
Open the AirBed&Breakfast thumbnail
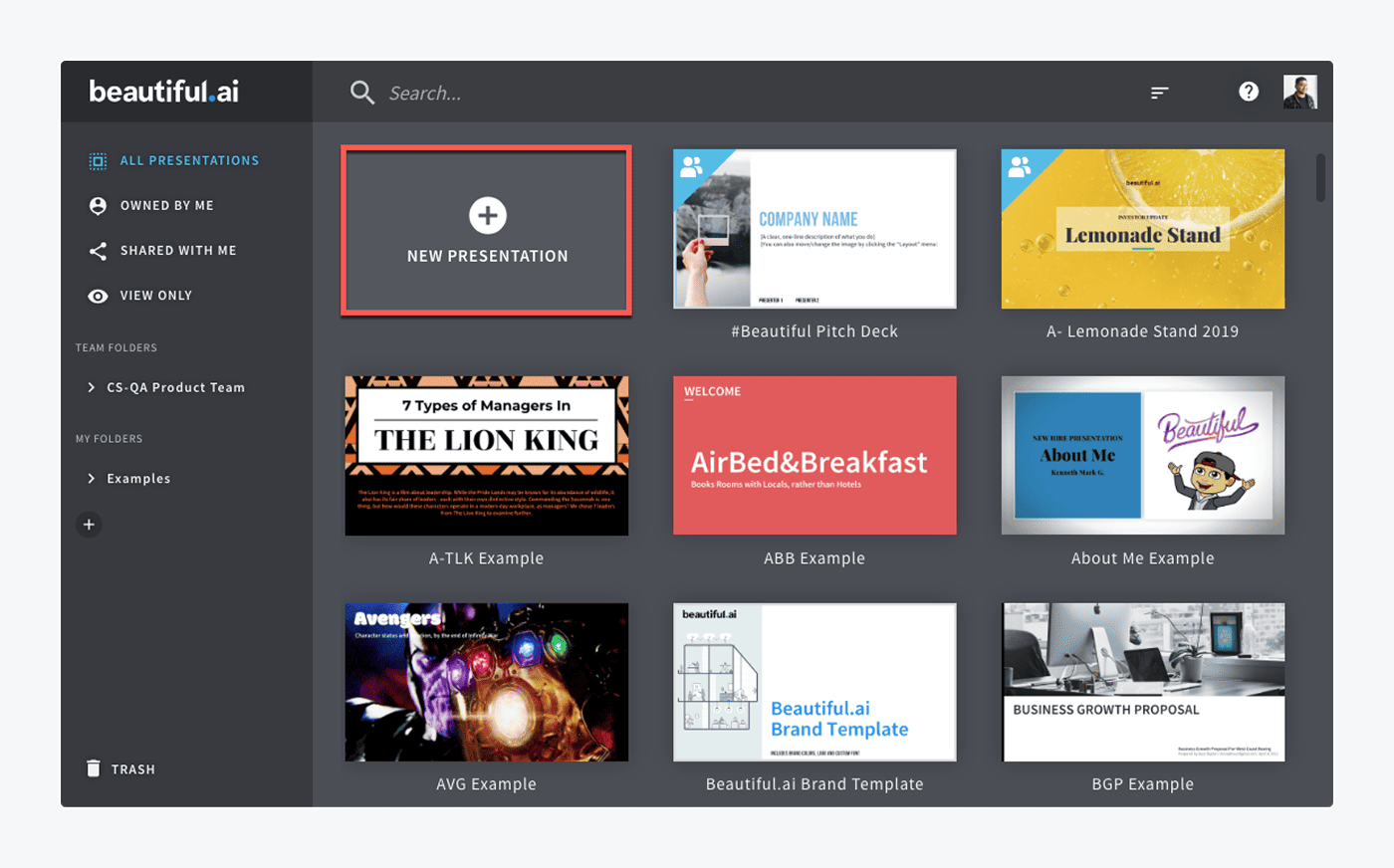(x=814, y=456)
